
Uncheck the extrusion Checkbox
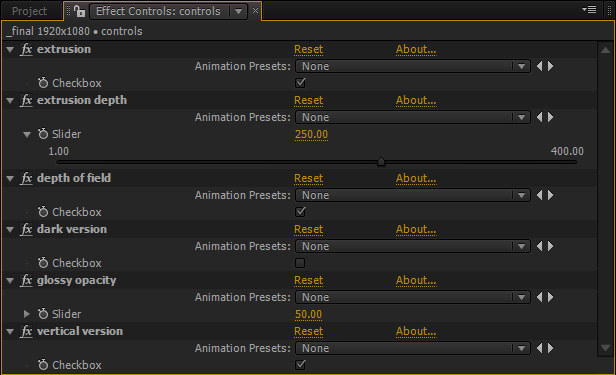pos(300,83)
